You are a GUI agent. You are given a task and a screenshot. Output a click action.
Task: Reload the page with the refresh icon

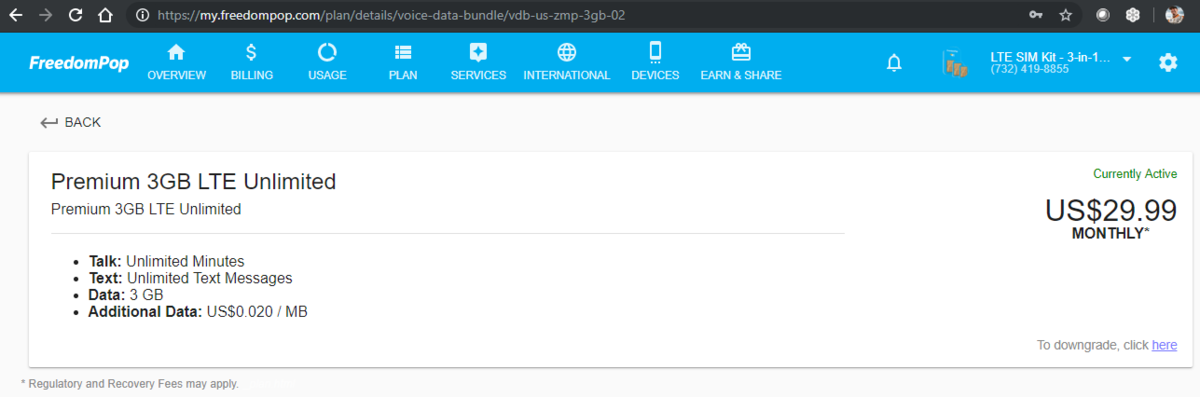point(75,16)
